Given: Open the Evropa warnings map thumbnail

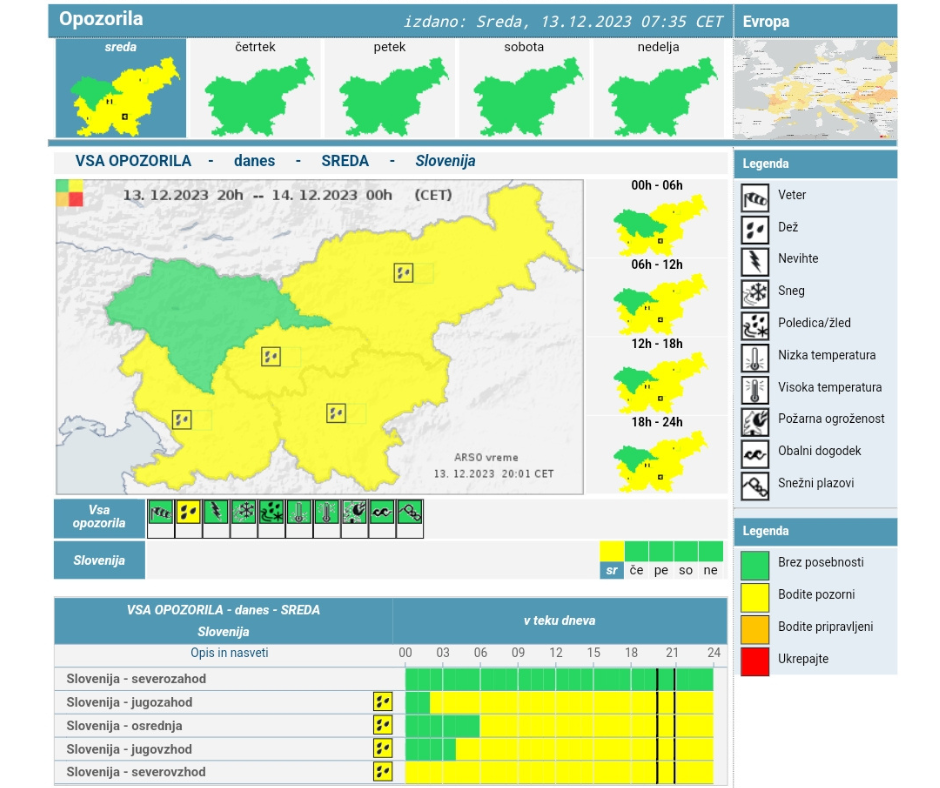Looking at the screenshot, I should [814, 88].
